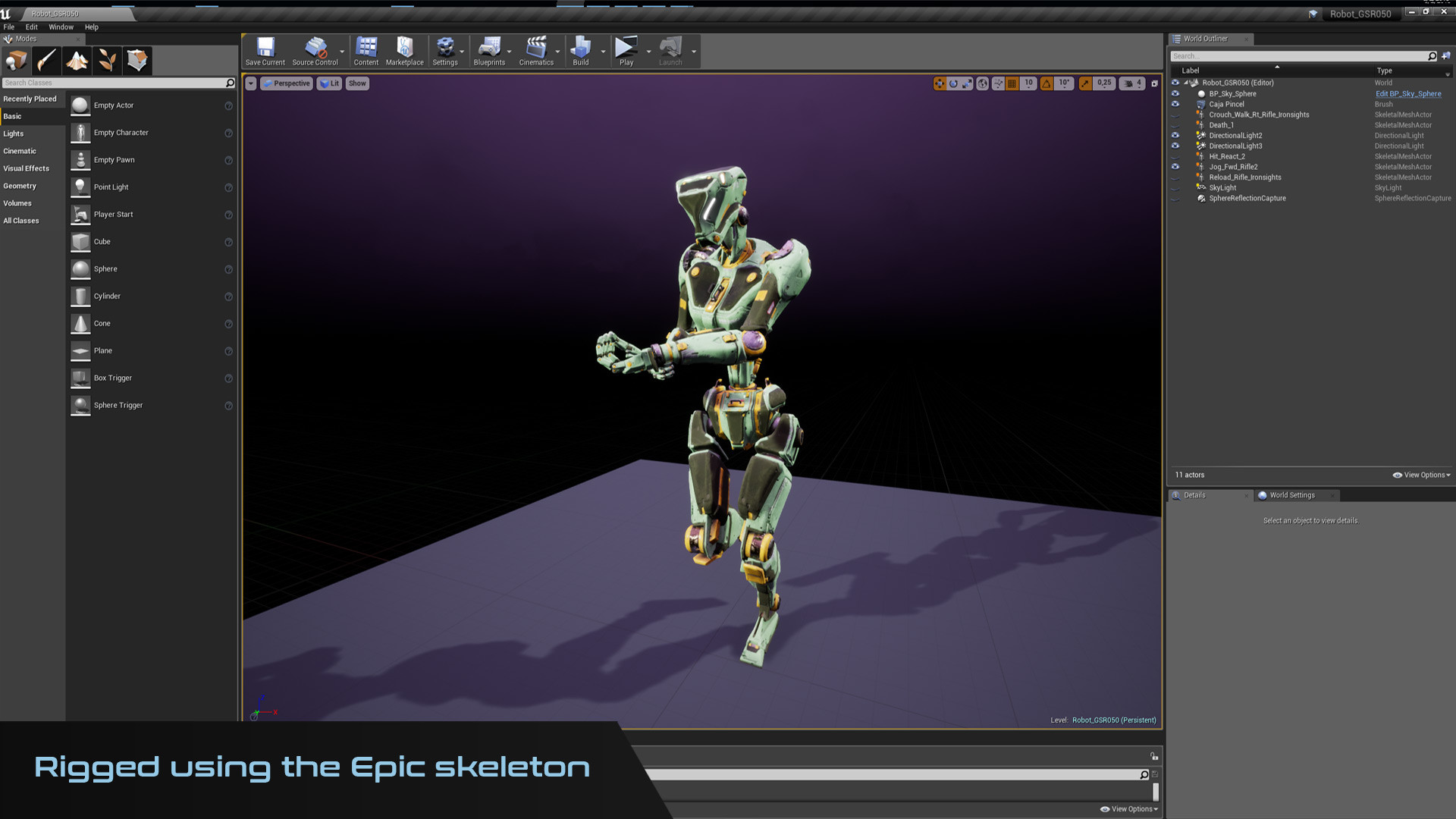The image size is (1456, 819).
Task: Open the Perspective viewport dropdown
Action: (287, 83)
